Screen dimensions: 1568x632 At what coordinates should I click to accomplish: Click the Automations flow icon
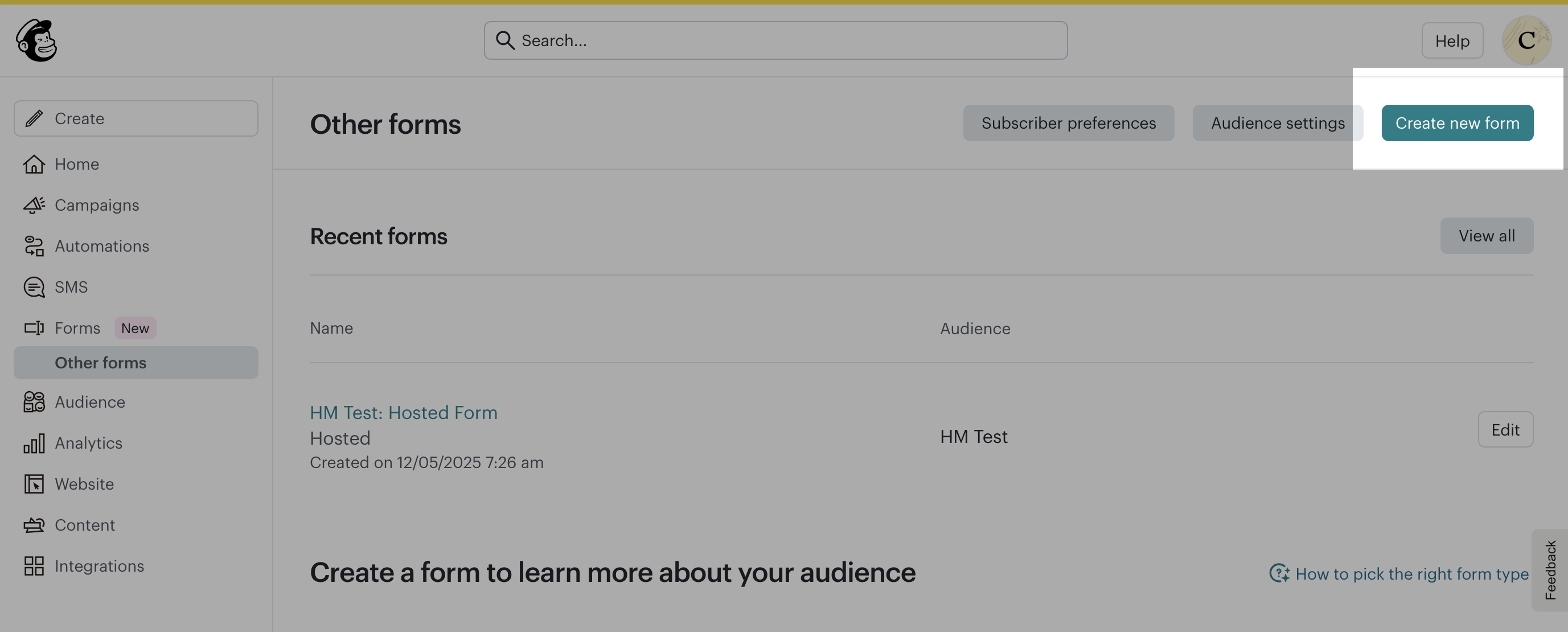point(34,246)
